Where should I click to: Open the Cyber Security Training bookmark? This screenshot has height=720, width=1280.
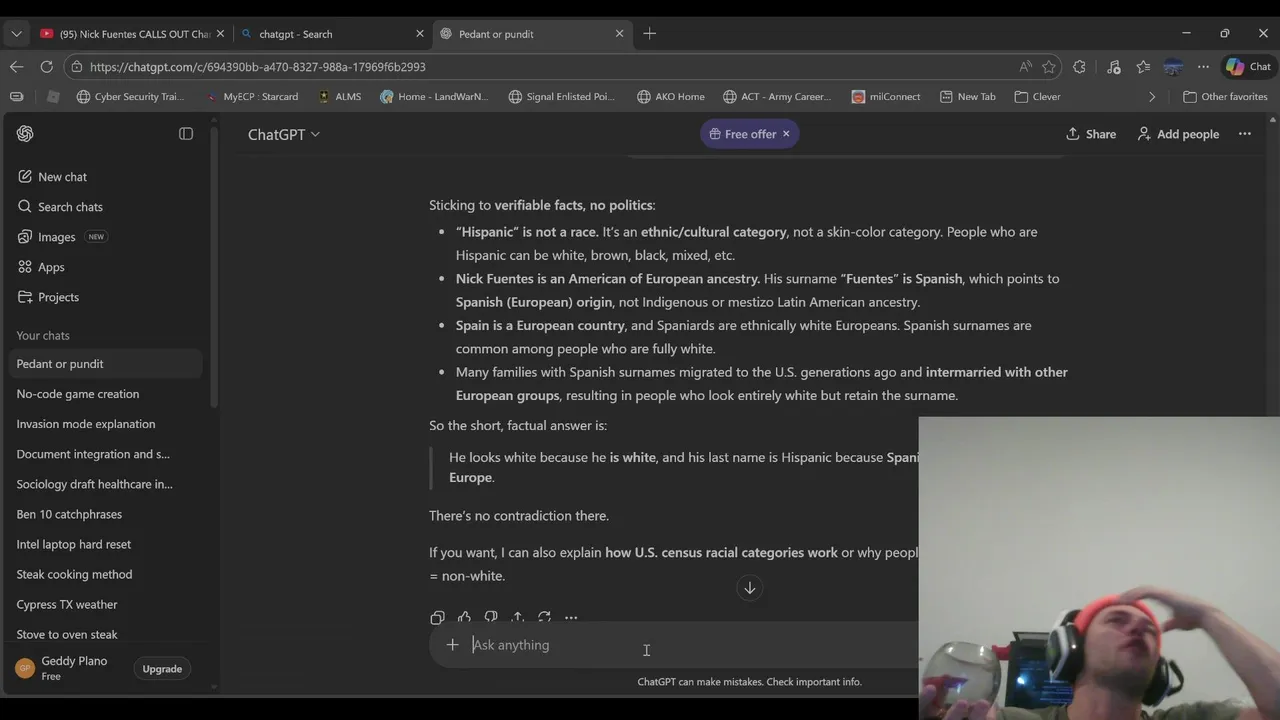[130, 97]
